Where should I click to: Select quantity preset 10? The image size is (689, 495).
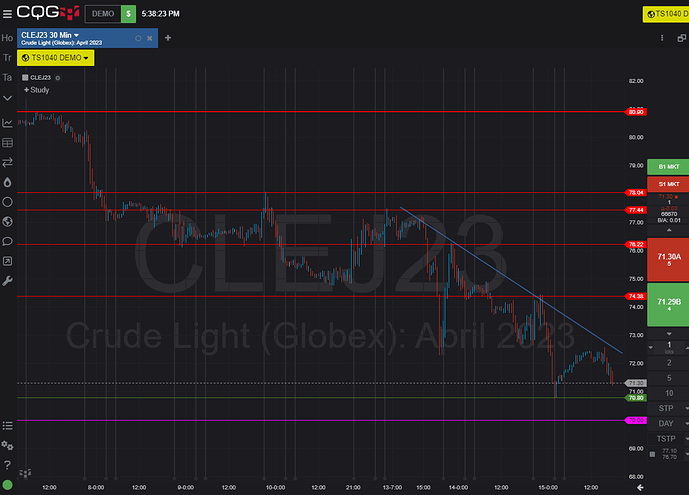click(x=669, y=393)
